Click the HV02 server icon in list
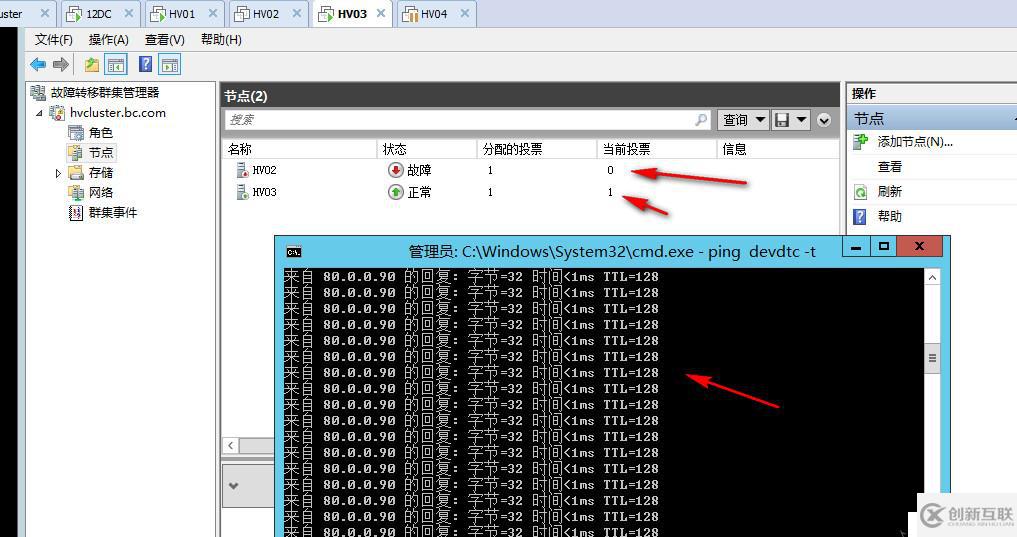The image size is (1017, 537). [243, 170]
